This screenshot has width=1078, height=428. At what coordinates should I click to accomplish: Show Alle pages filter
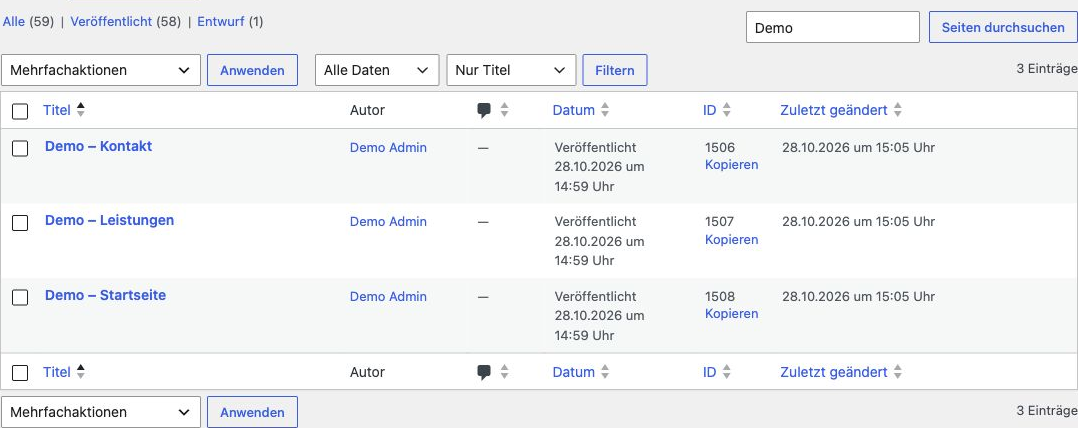(14, 21)
